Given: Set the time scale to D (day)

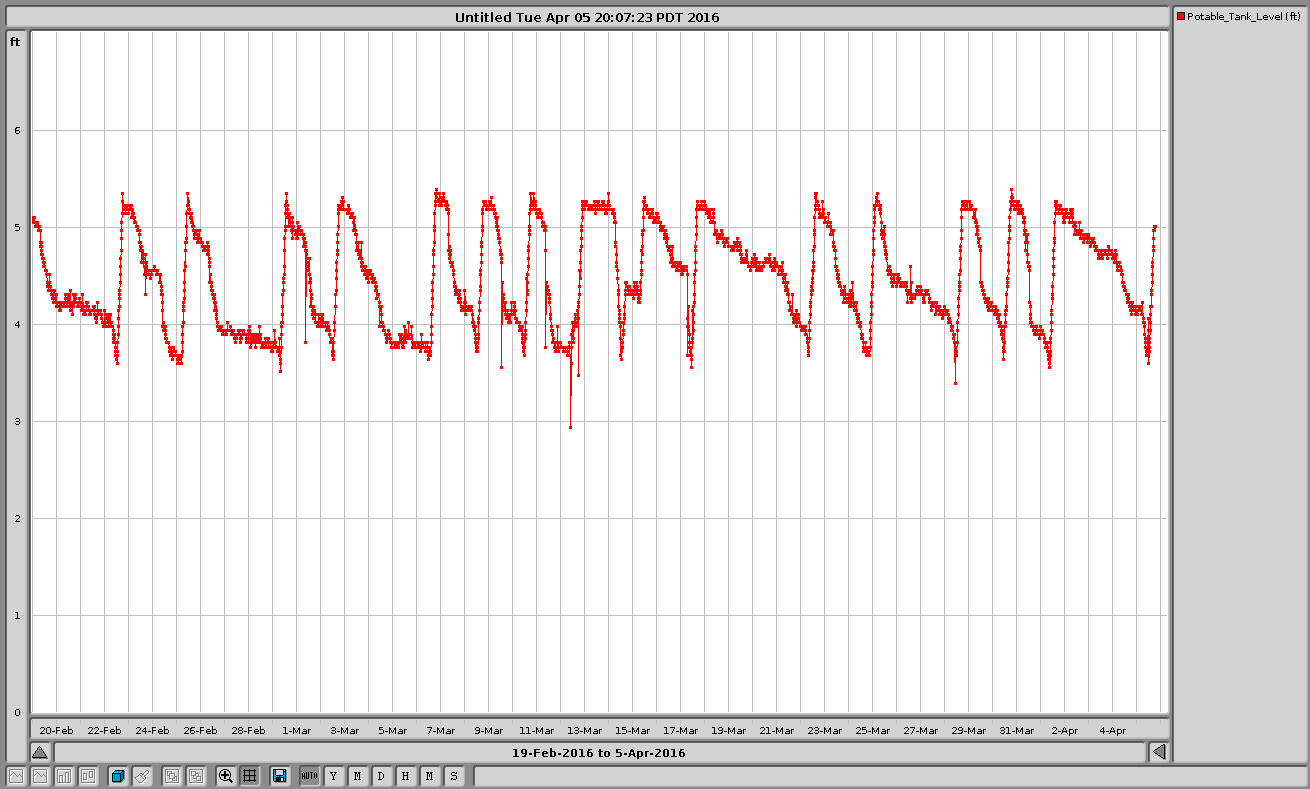Looking at the screenshot, I should coord(382,776).
